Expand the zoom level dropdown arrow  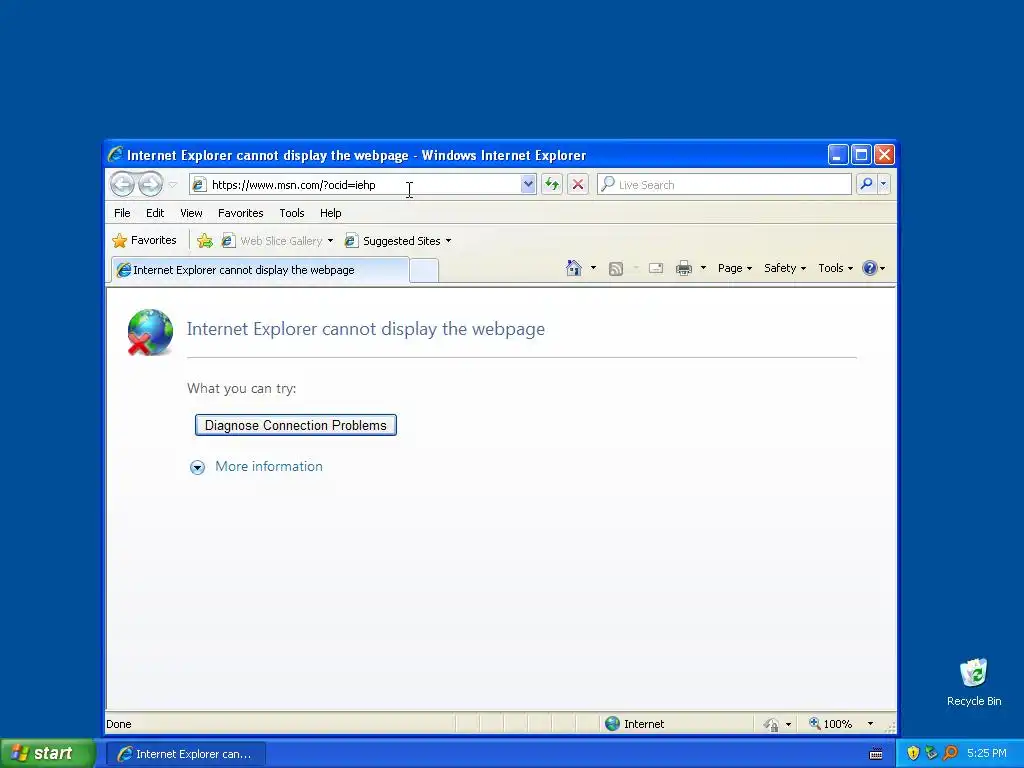click(870, 724)
